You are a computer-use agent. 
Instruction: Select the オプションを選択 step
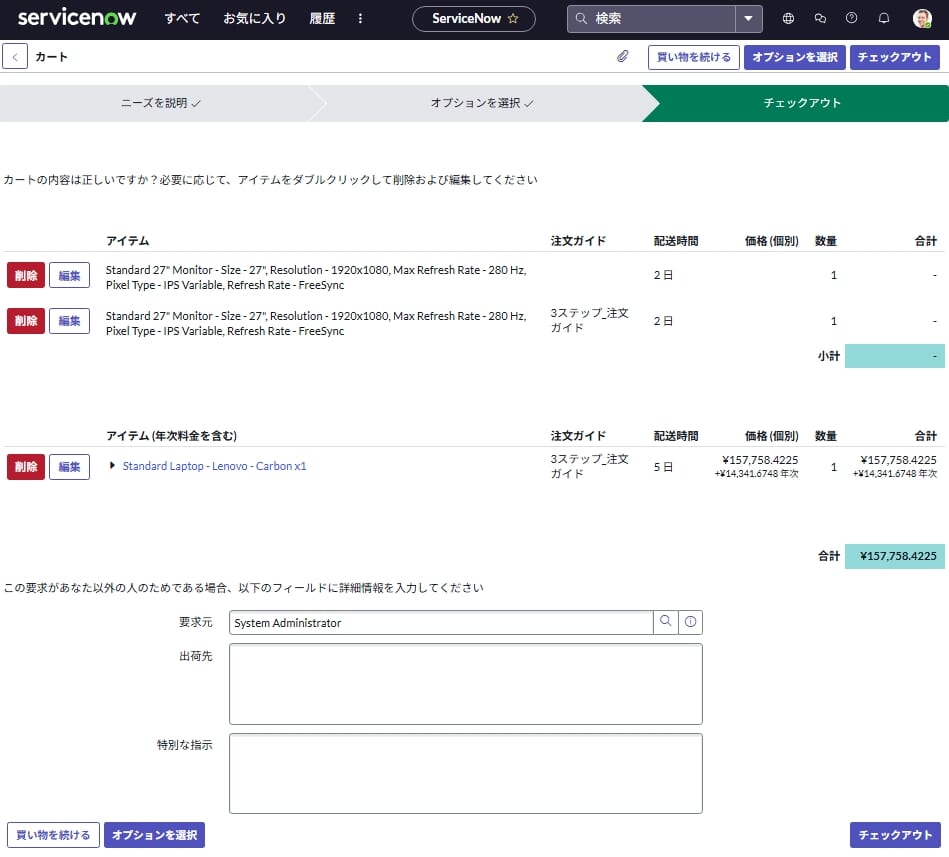pyautogui.click(x=482, y=103)
